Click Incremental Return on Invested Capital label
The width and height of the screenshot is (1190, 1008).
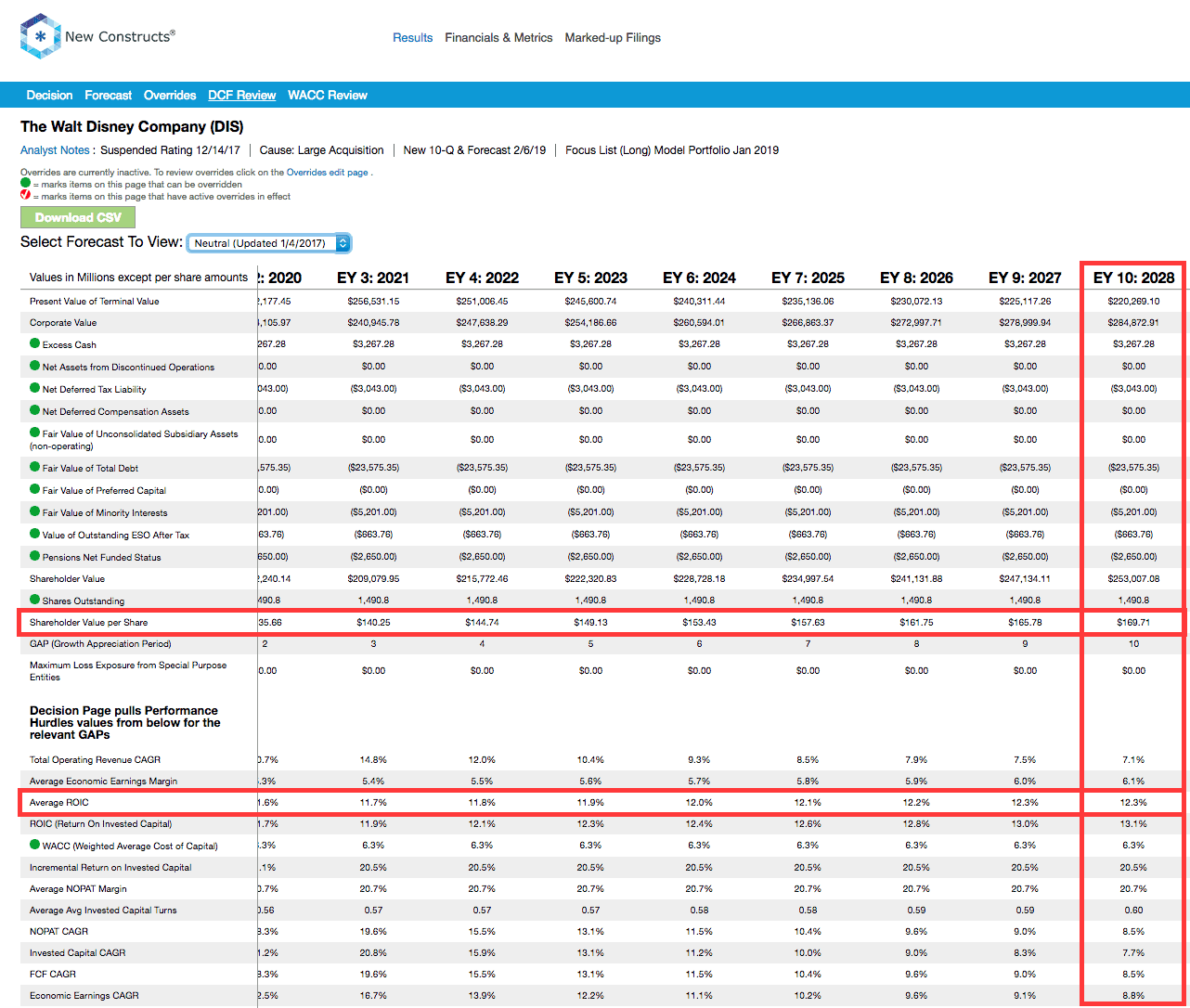tap(110, 867)
